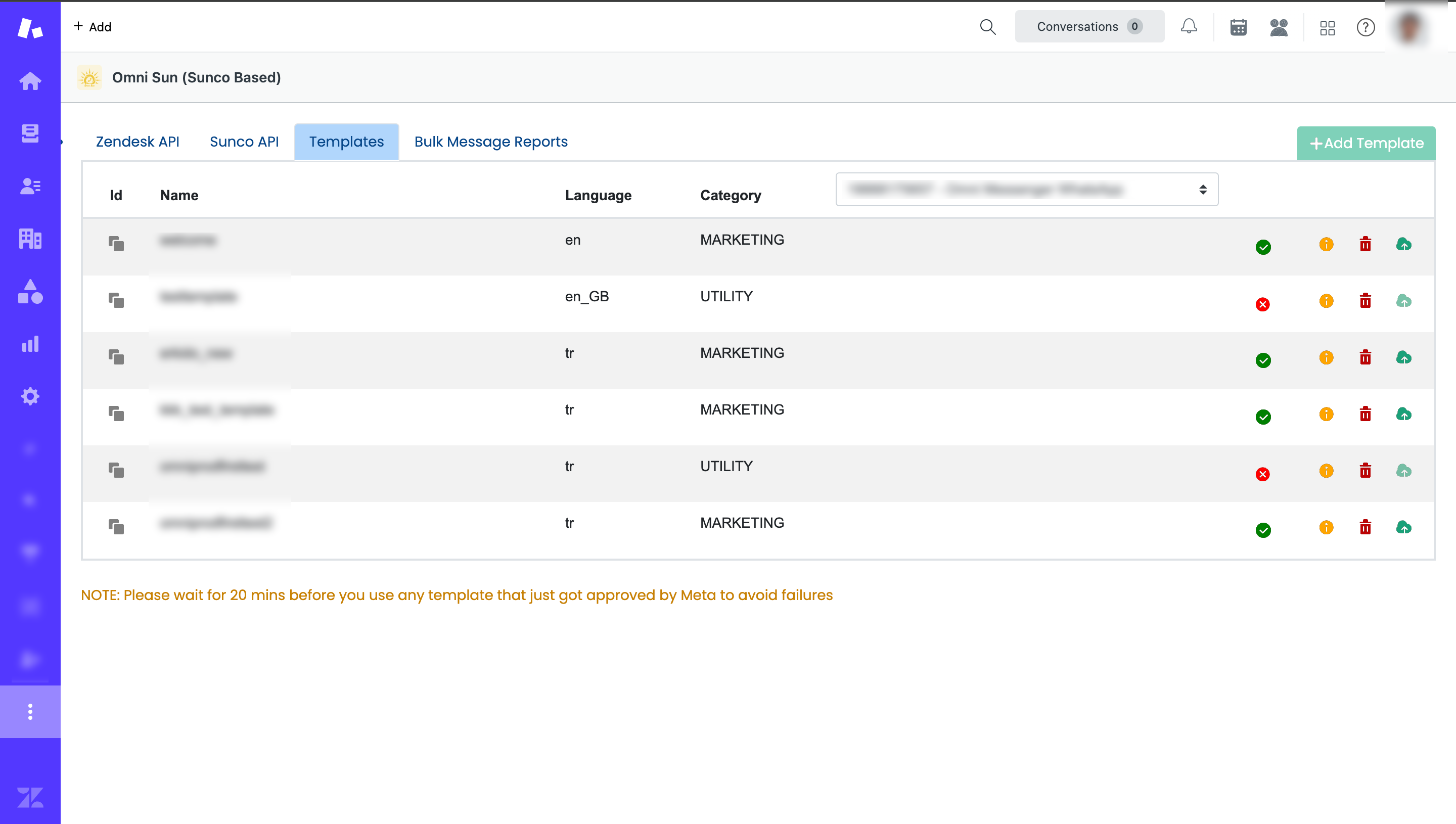Open the Add menu in the top left
The width and height of the screenshot is (1456, 824).
click(x=92, y=26)
